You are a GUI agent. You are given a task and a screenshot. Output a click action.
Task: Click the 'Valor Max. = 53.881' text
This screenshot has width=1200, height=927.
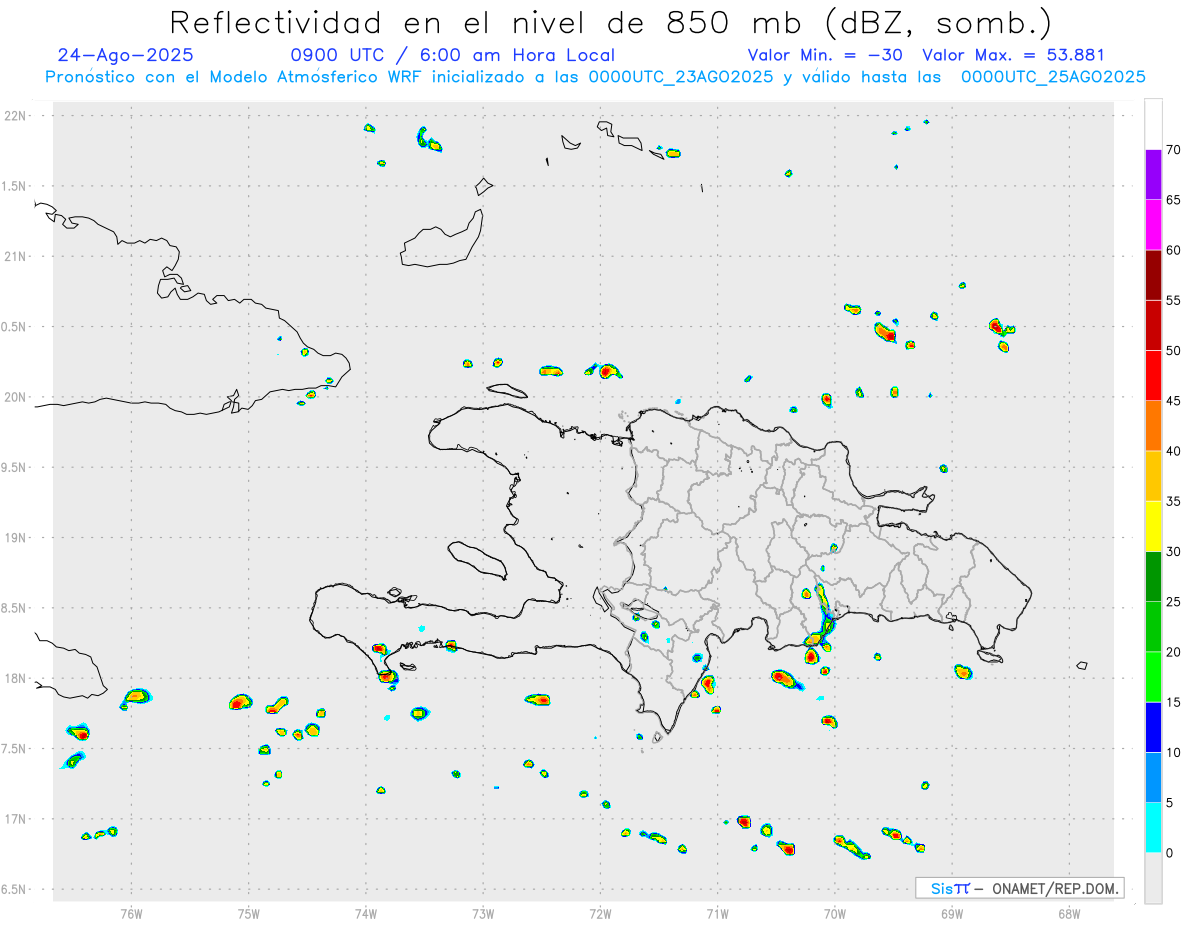pyautogui.click(x=1013, y=55)
